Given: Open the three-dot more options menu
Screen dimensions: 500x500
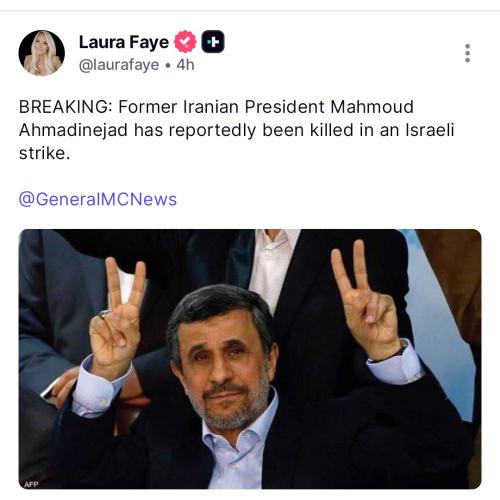Looking at the screenshot, I should click(467, 53).
